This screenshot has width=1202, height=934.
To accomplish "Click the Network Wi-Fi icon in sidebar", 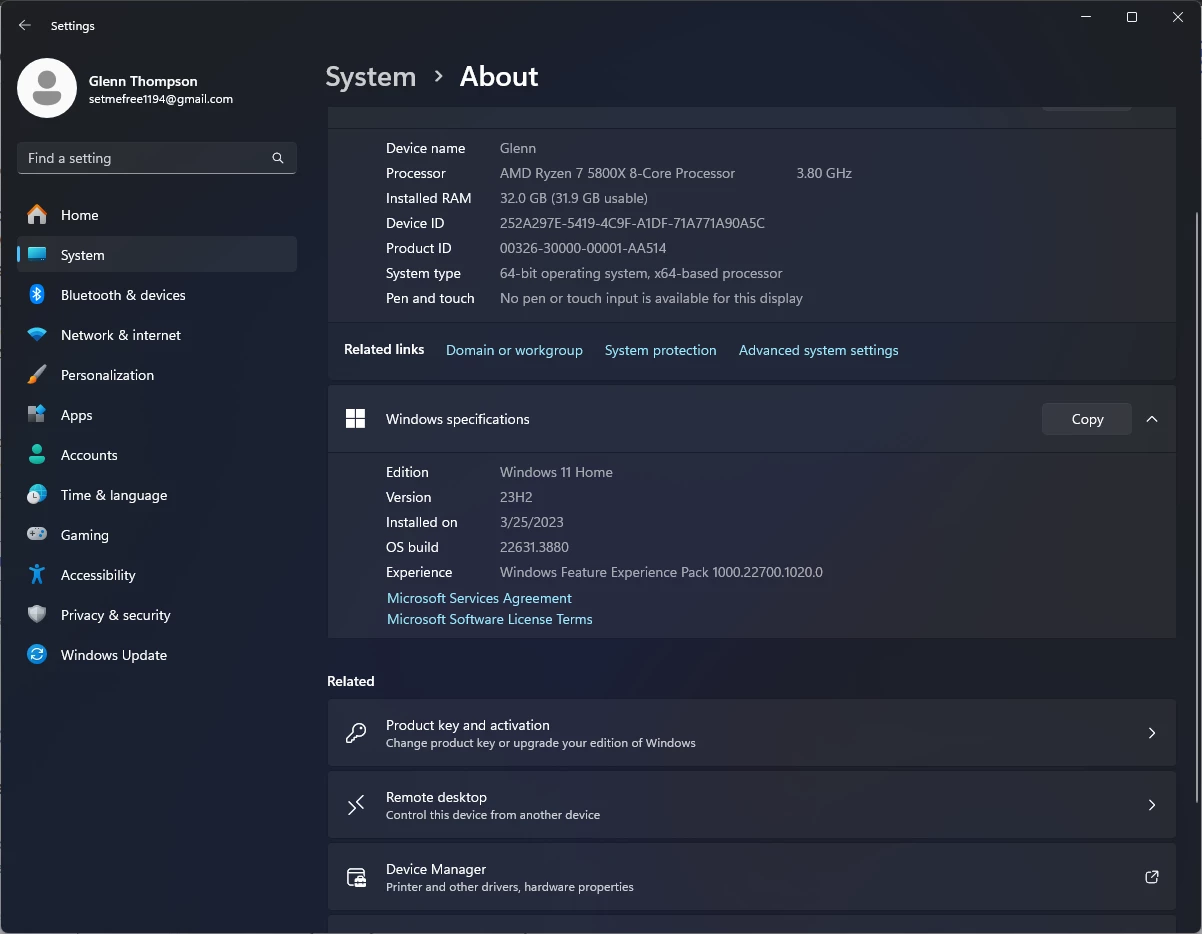I will pyautogui.click(x=37, y=335).
